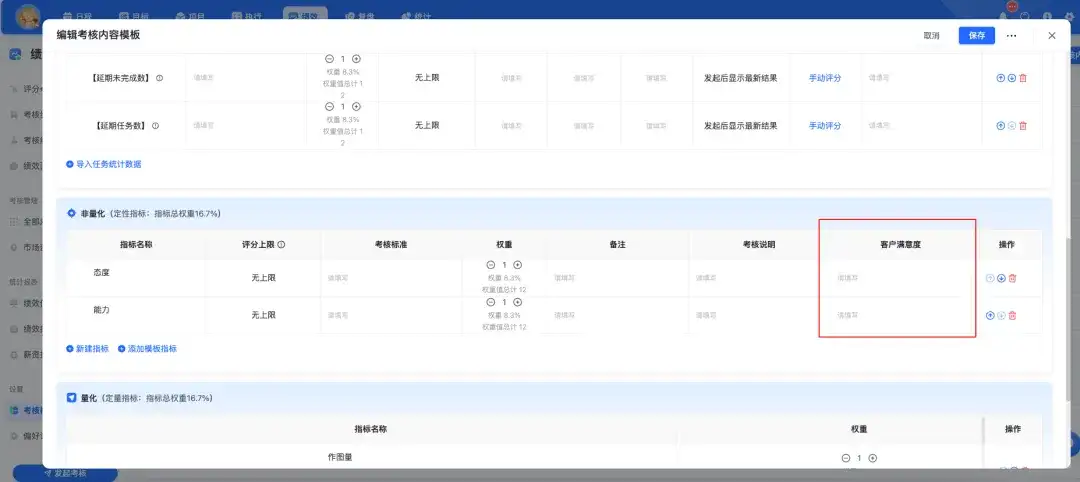Screen dimensions: 1080x482
Task: Decrease weight of 态度 indicator
Action: (x=491, y=265)
